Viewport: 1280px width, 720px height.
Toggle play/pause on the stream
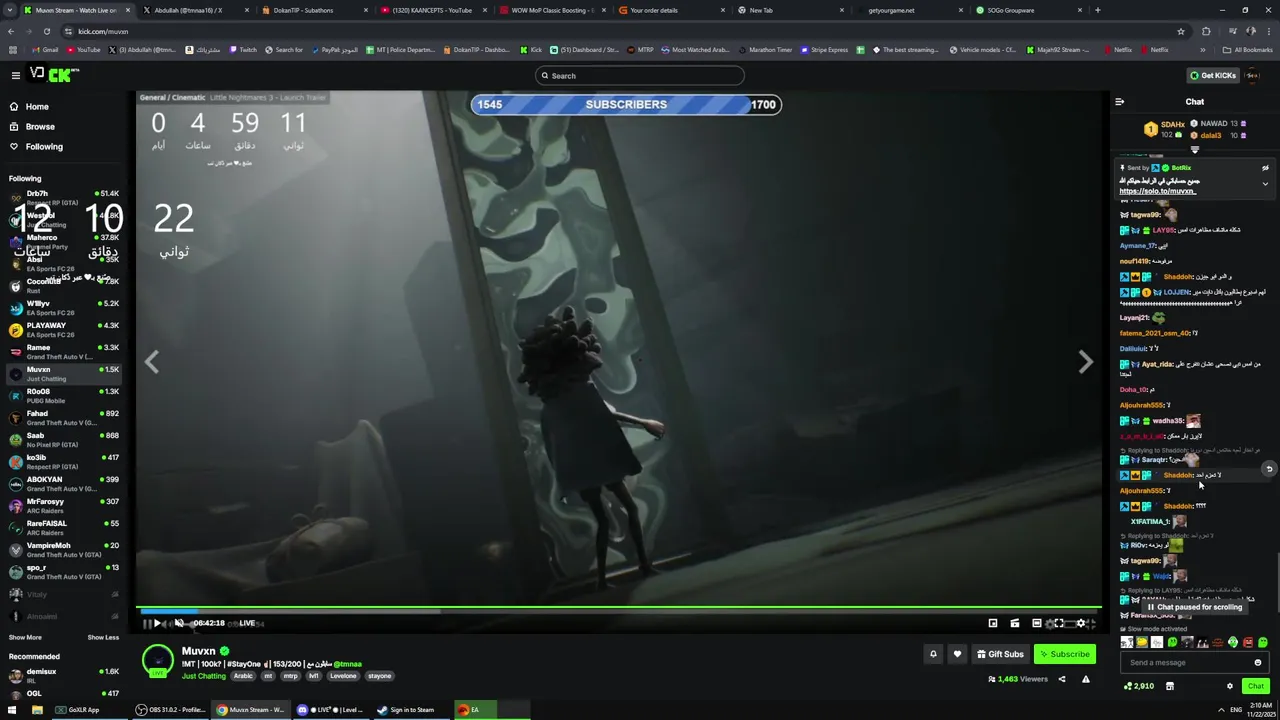tap(157, 623)
